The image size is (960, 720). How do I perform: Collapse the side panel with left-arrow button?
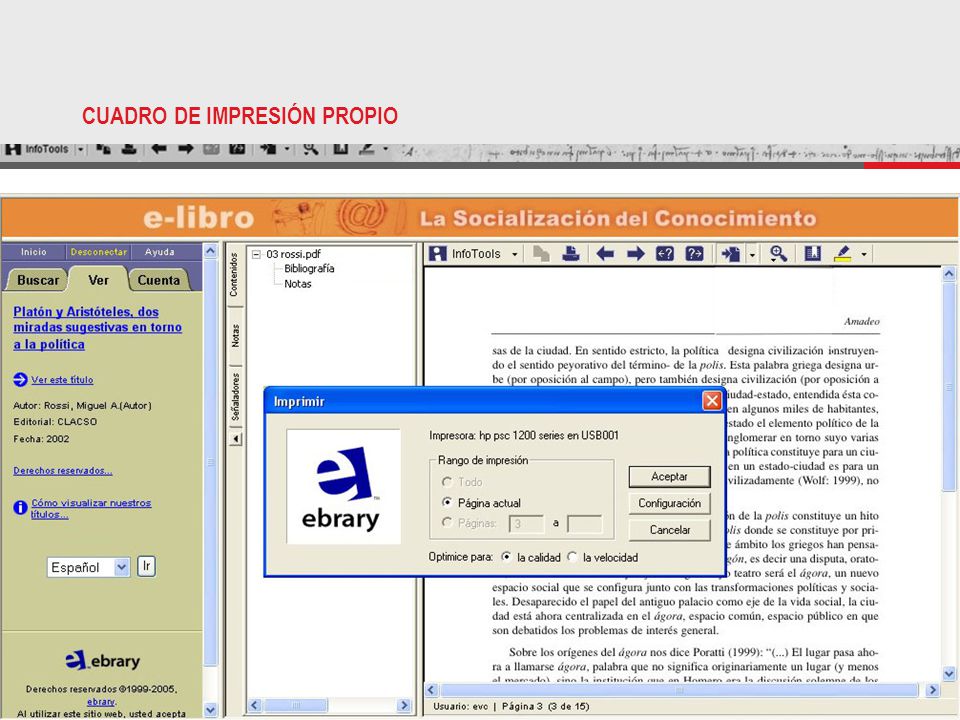(236, 438)
